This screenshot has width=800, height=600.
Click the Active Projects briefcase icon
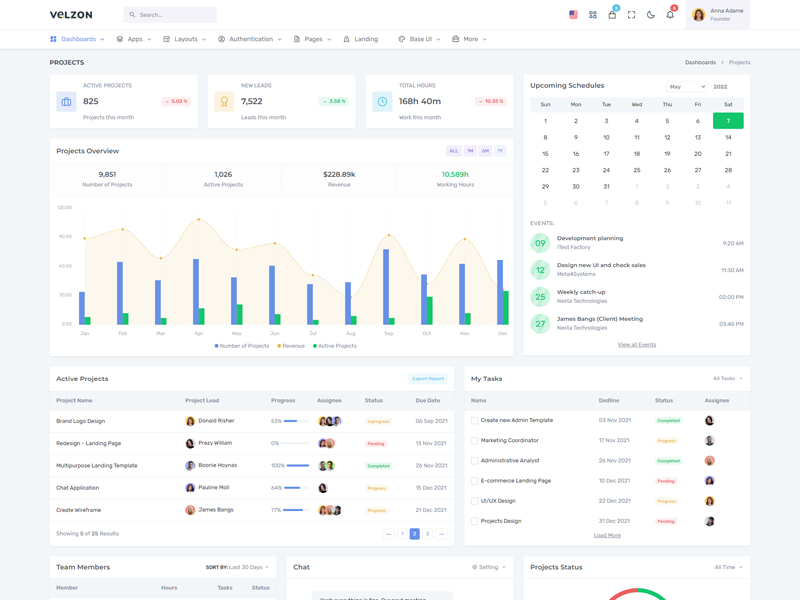tap(66, 101)
